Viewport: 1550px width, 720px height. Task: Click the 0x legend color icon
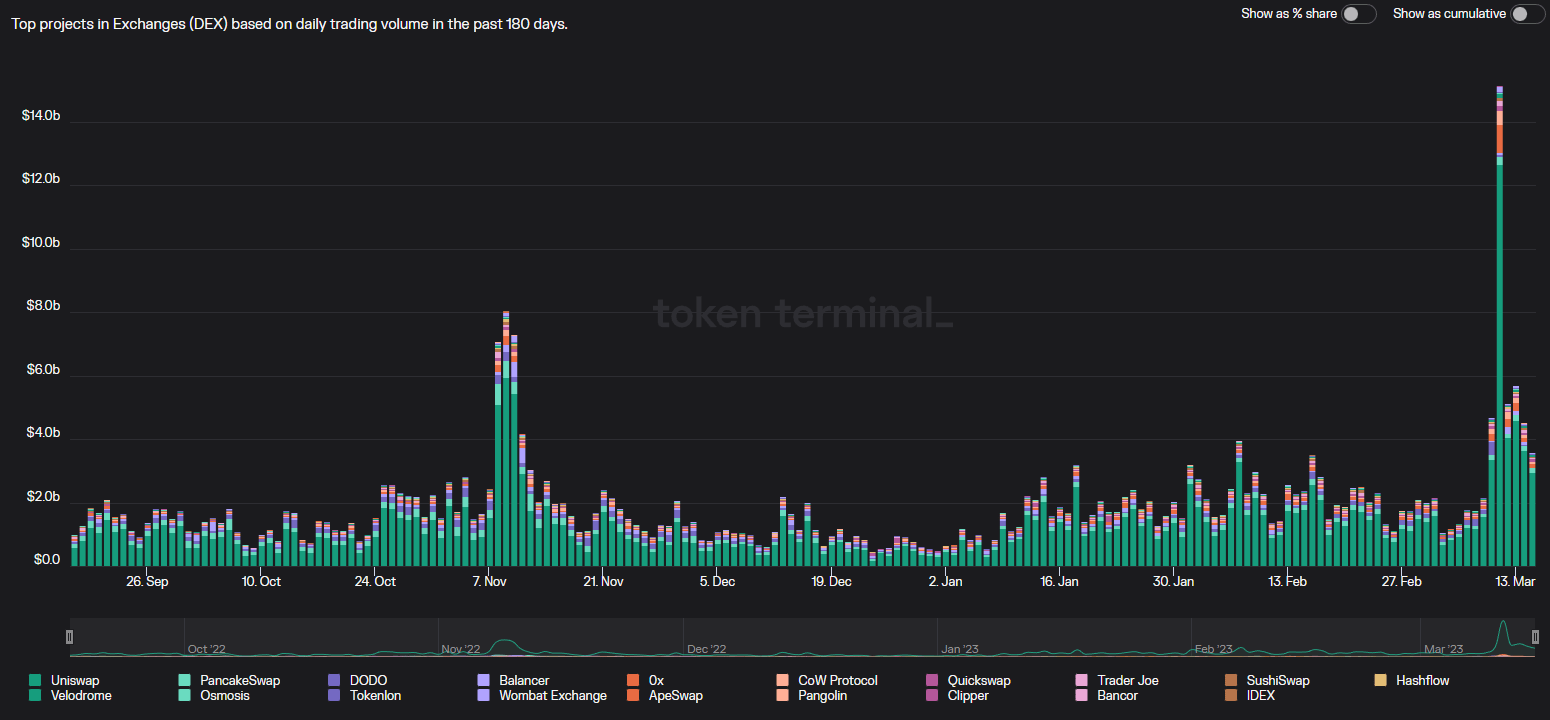tap(633, 681)
